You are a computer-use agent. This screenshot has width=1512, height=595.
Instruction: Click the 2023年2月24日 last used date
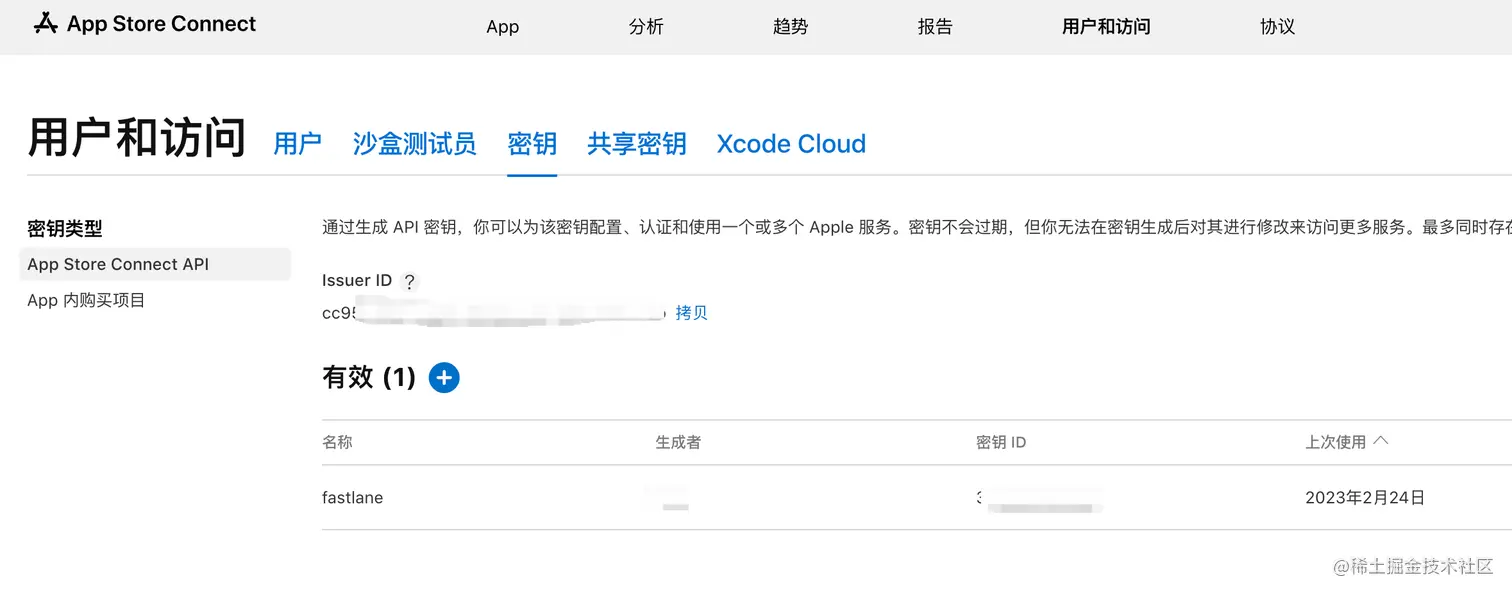click(1365, 497)
